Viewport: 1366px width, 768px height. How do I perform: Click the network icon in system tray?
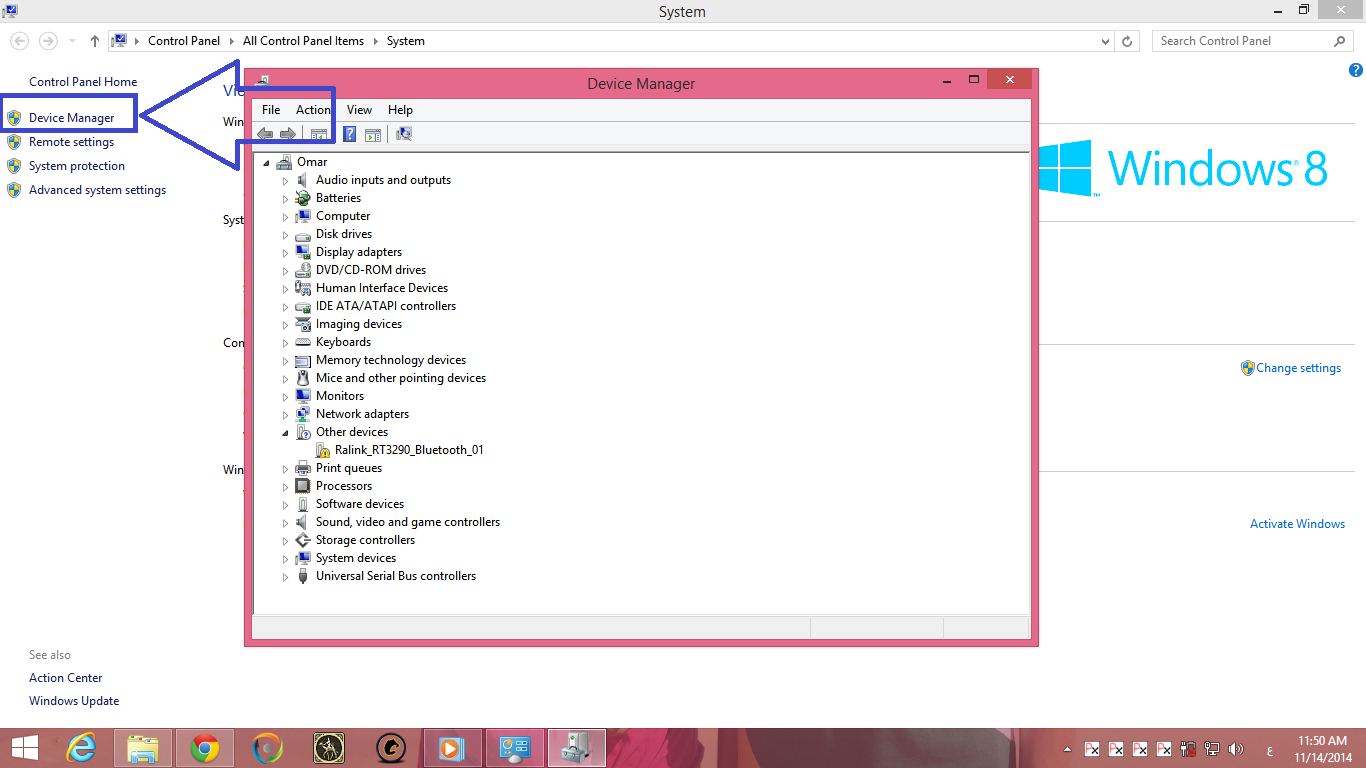1212,748
